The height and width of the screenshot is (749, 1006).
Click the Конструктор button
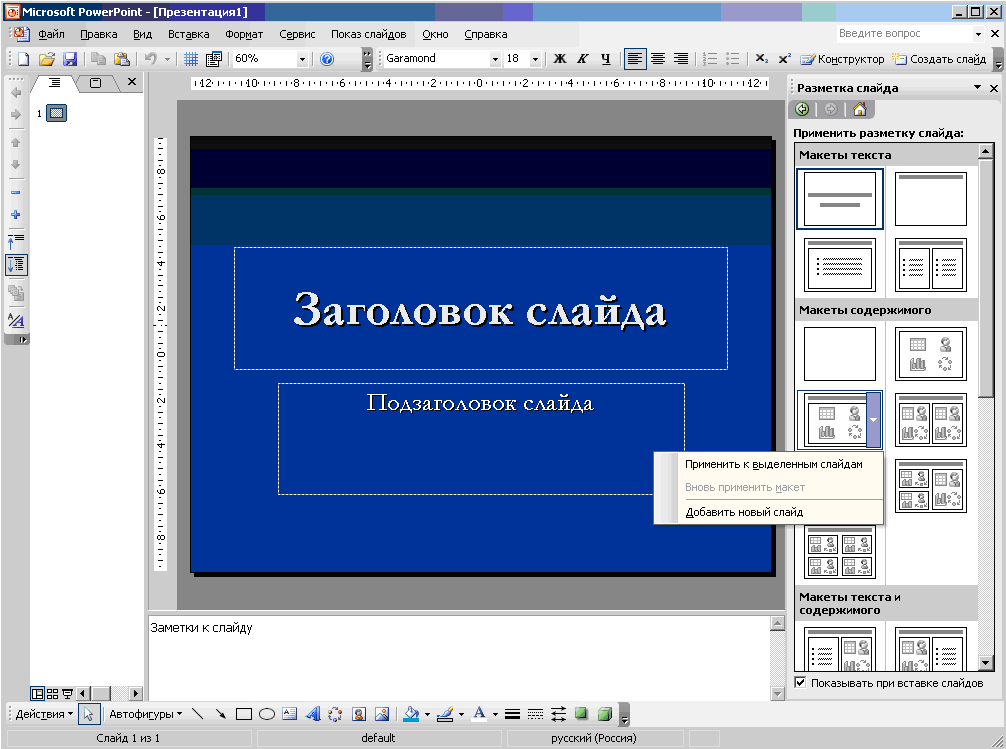[x=842, y=59]
